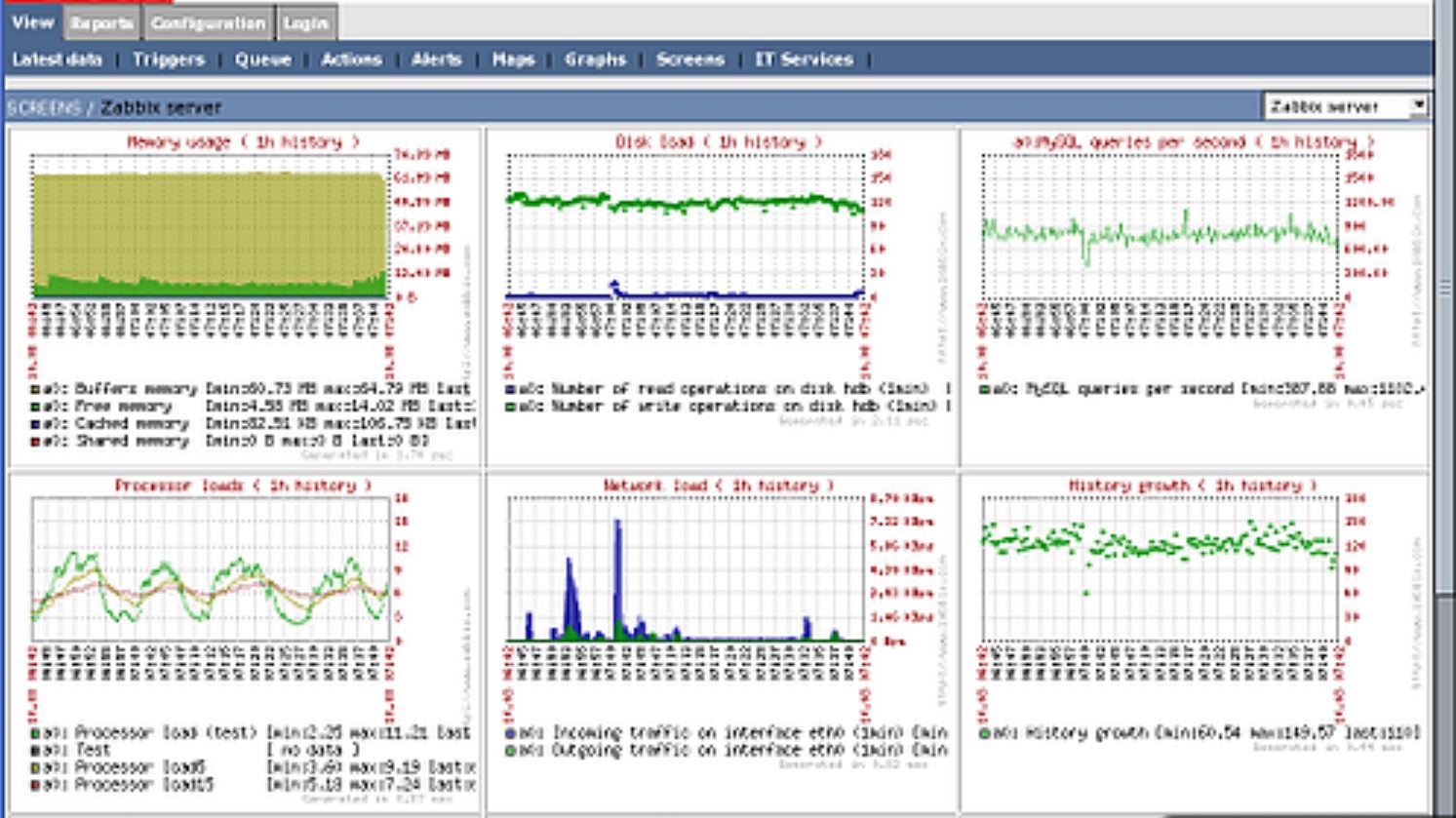The width and height of the screenshot is (1456, 818).
Task: Open IT Services page
Action: (804, 59)
